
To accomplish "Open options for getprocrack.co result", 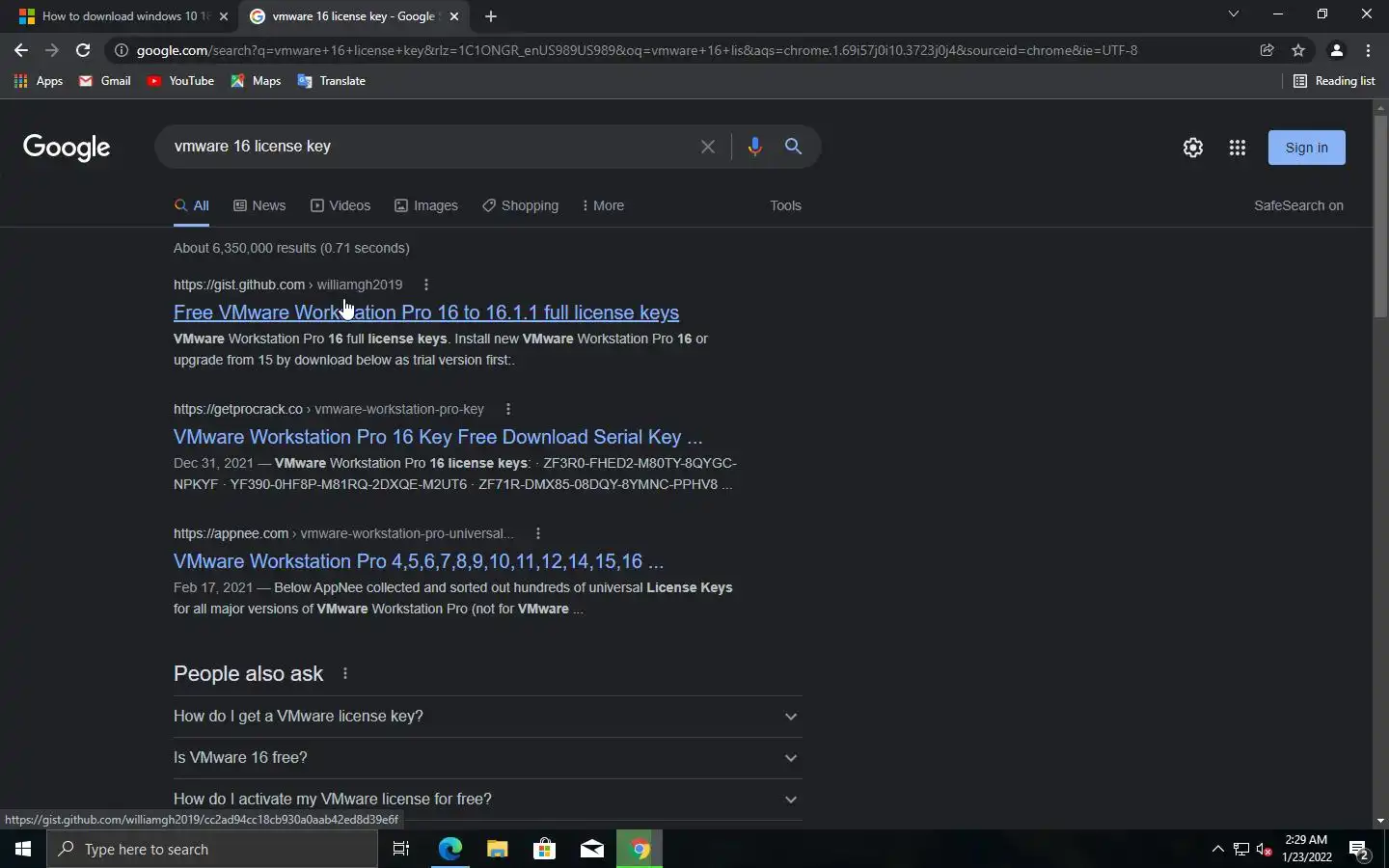I will point(507,409).
